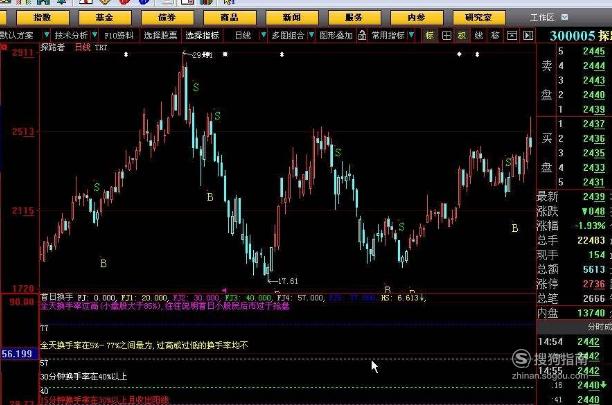
Task: Expand the 技术分析 dropdown arrow
Action: tap(94, 35)
